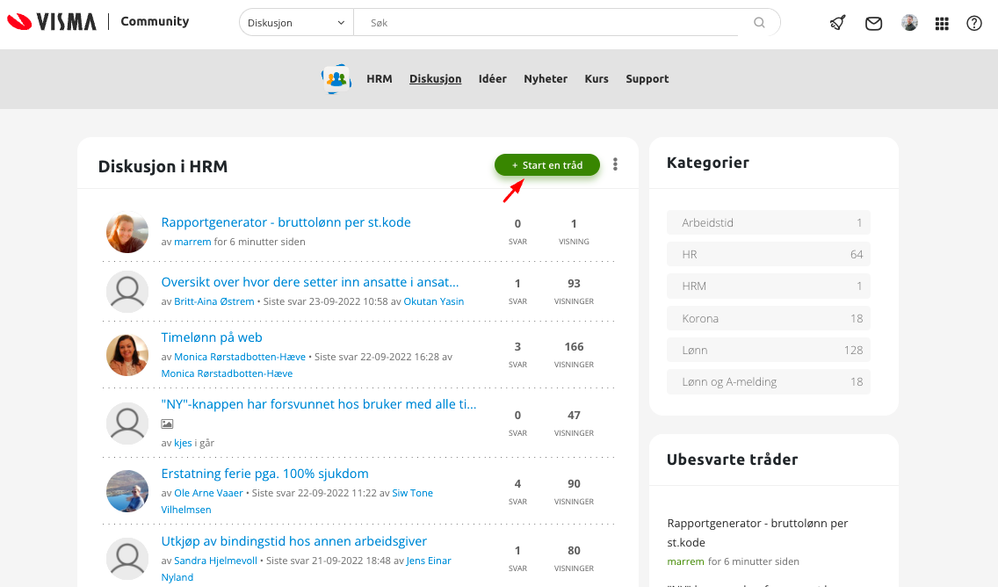Image resolution: width=998 pixels, height=587 pixels.
Task: Open the mail envelope icon
Action: [873, 24]
